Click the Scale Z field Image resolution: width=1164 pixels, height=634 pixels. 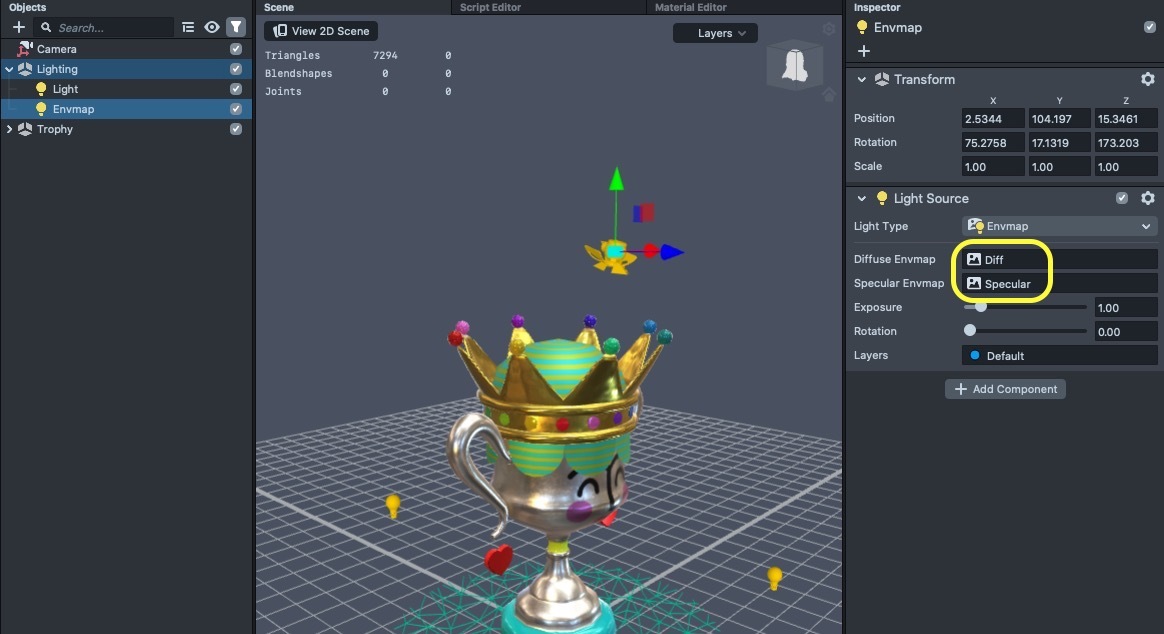(x=1125, y=167)
